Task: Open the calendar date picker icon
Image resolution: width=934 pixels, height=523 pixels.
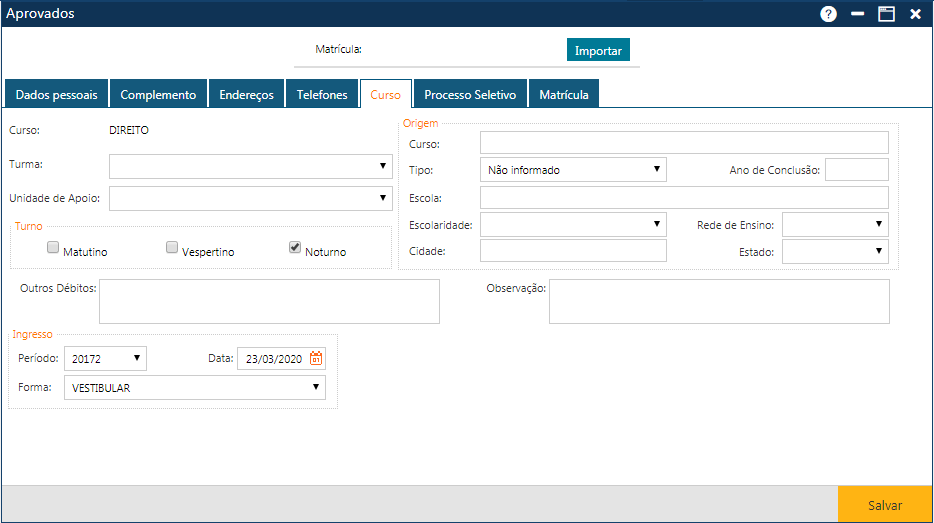Action: 316,359
